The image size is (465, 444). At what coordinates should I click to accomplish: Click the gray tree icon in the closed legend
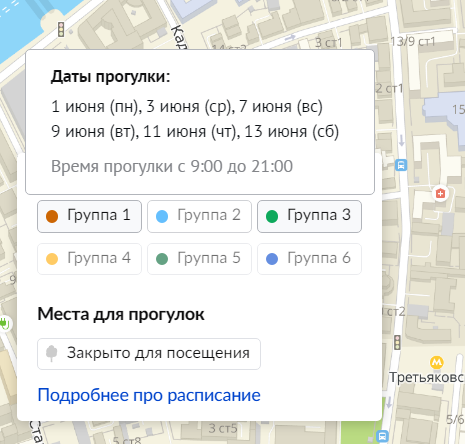click(x=51, y=353)
